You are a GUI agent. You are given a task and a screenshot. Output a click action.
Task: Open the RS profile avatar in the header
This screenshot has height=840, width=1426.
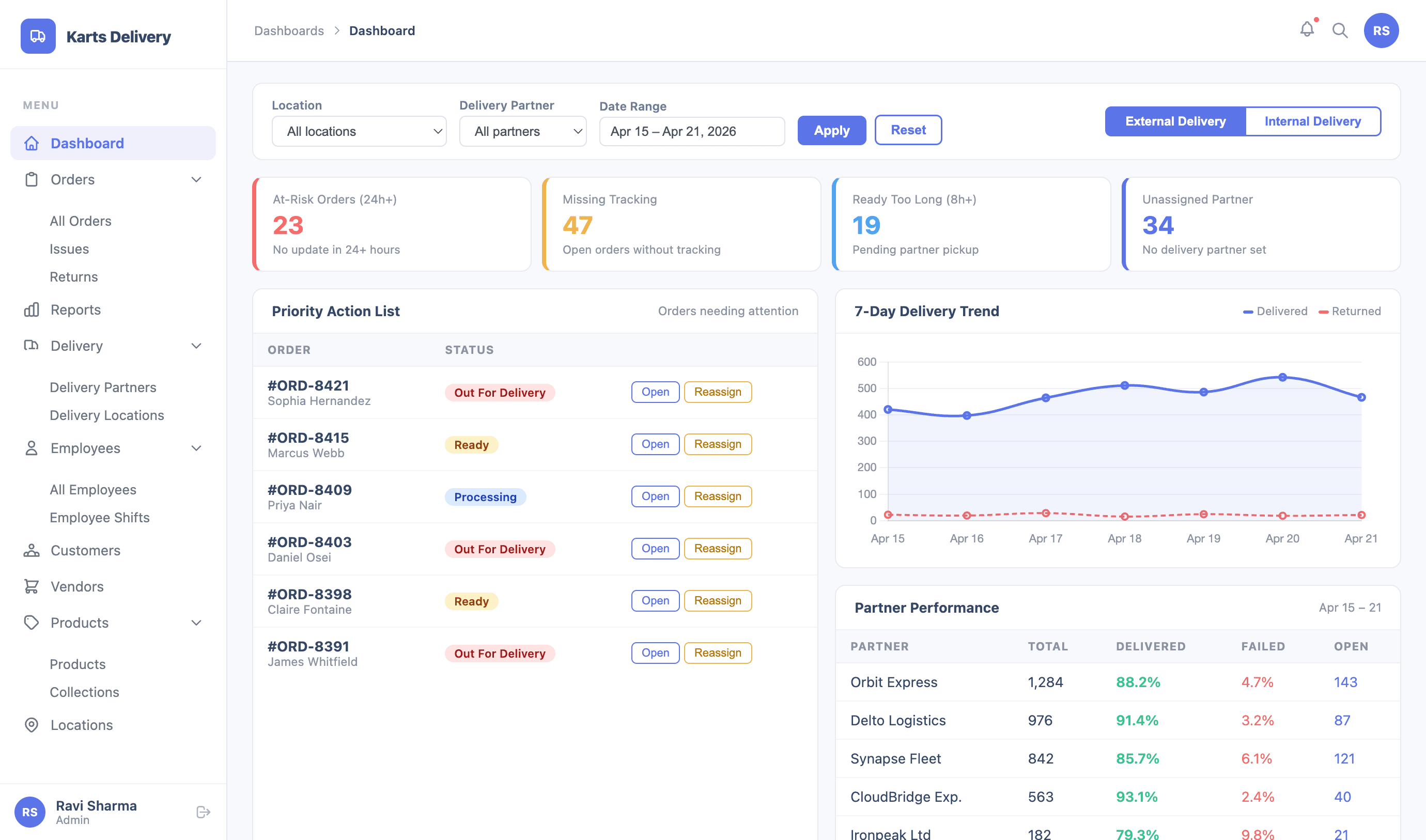pyautogui.click(x=1381, y=30)
